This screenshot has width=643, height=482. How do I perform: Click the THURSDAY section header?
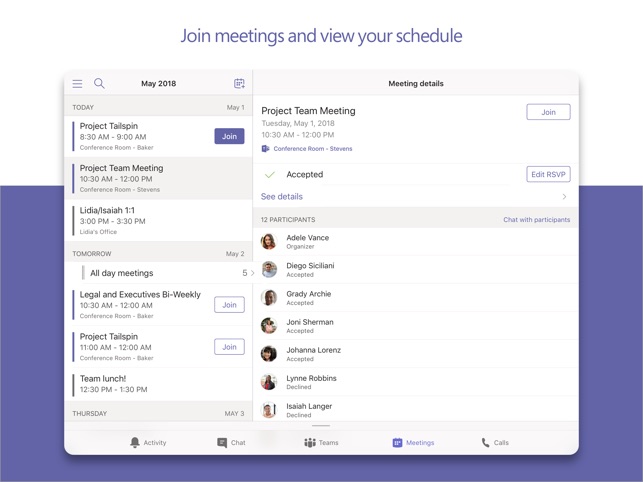click(158, 413)
